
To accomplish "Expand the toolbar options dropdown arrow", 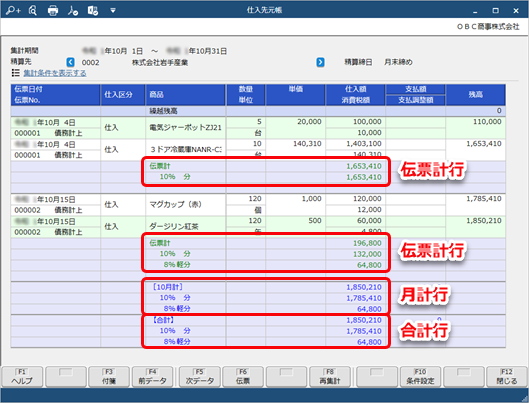I will pos(113,10).
